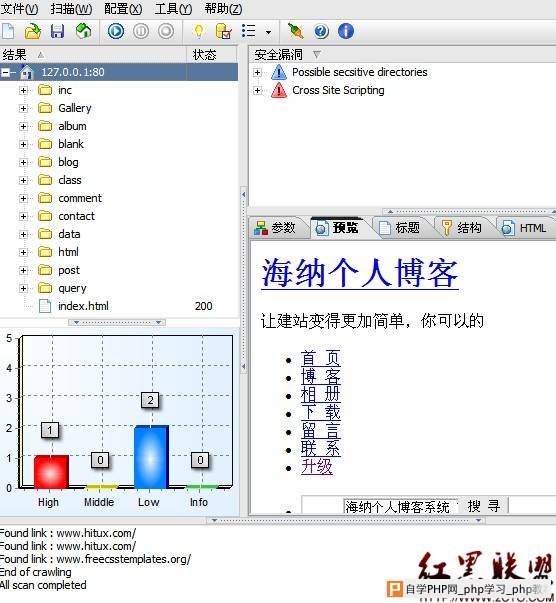Click the 搜 寻 search button in the preview
This screenshot has height=603, width=556.
484,506
